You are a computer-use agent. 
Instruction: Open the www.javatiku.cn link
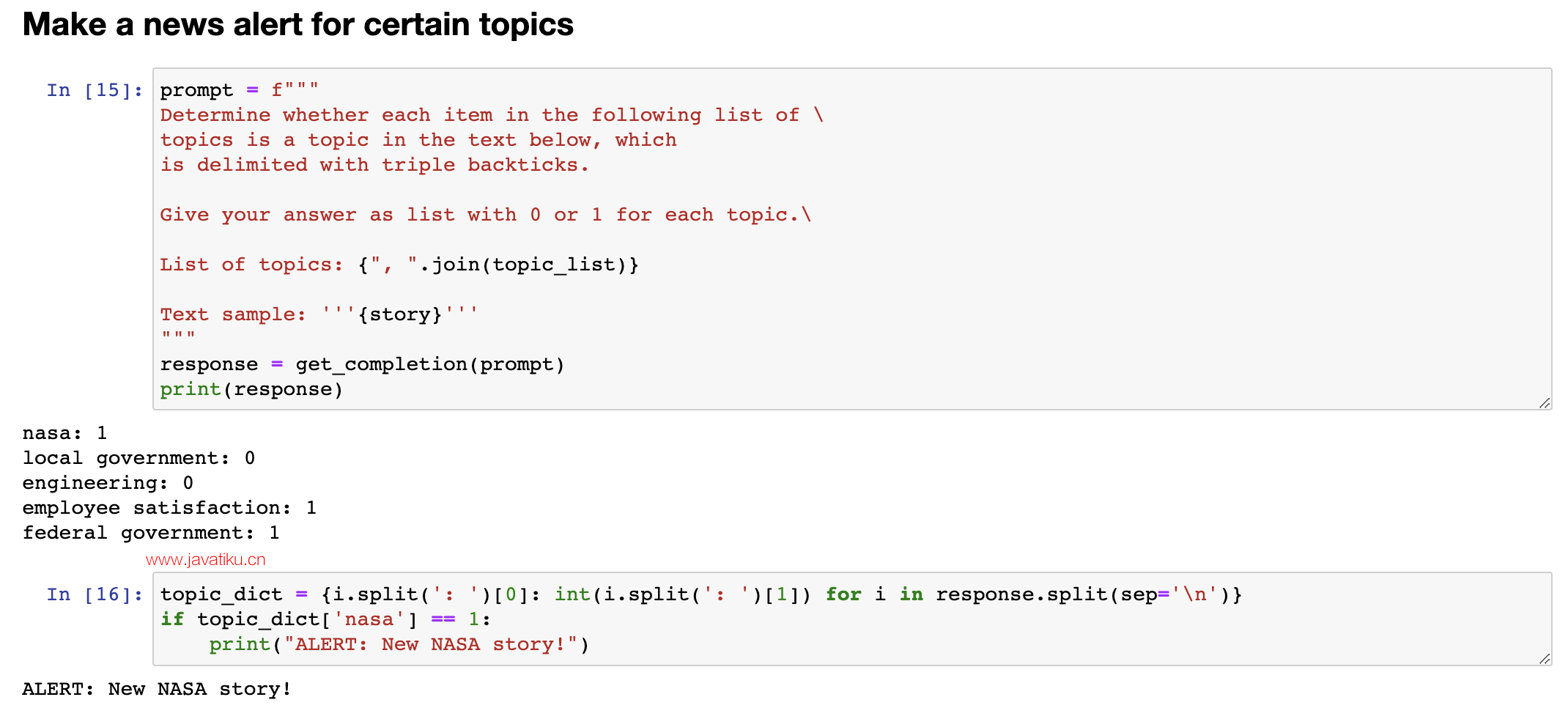click(206, 560)
